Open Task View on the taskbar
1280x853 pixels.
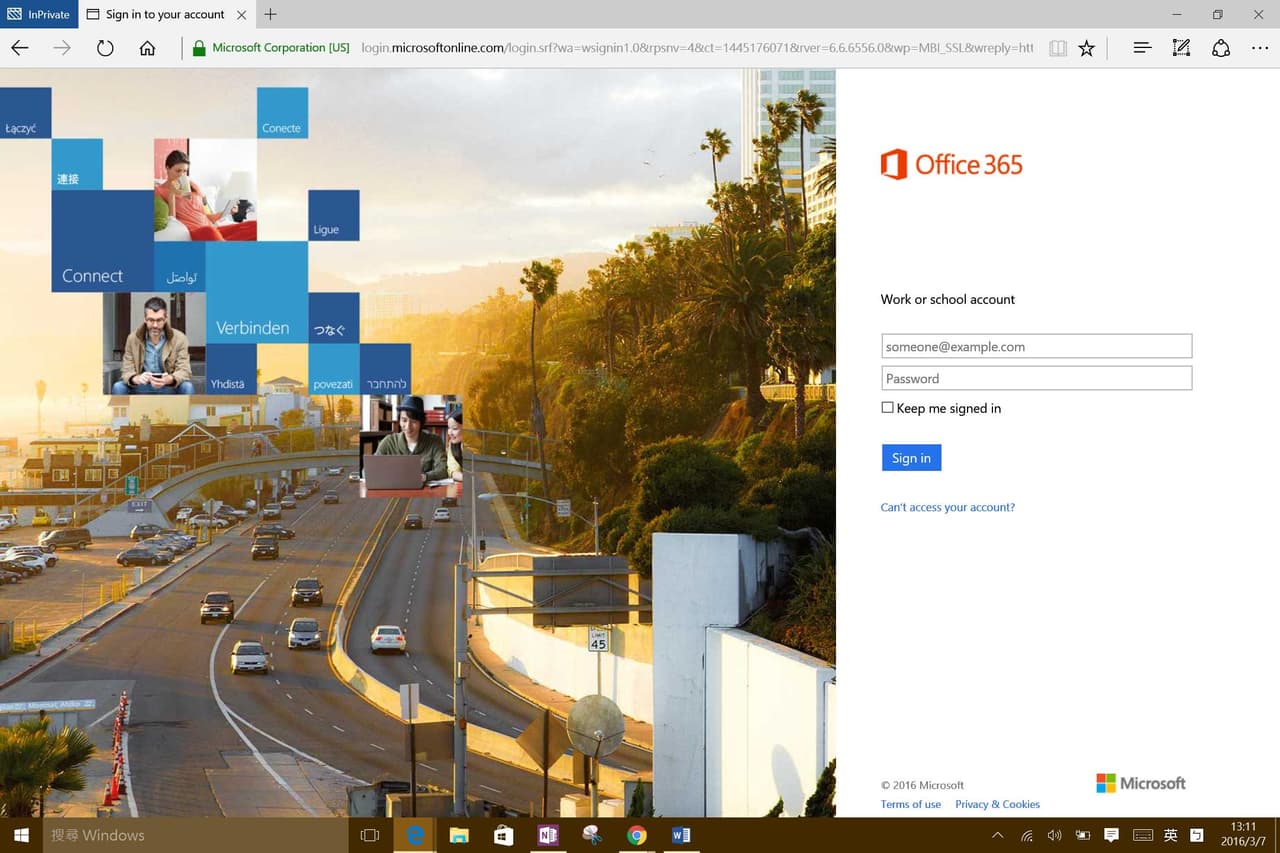(370, 835)
